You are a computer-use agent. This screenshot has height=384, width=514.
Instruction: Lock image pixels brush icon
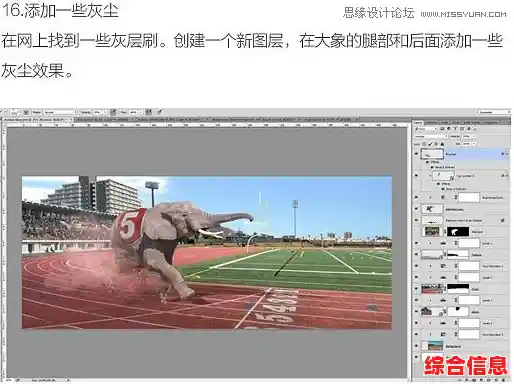pos(430,144)
